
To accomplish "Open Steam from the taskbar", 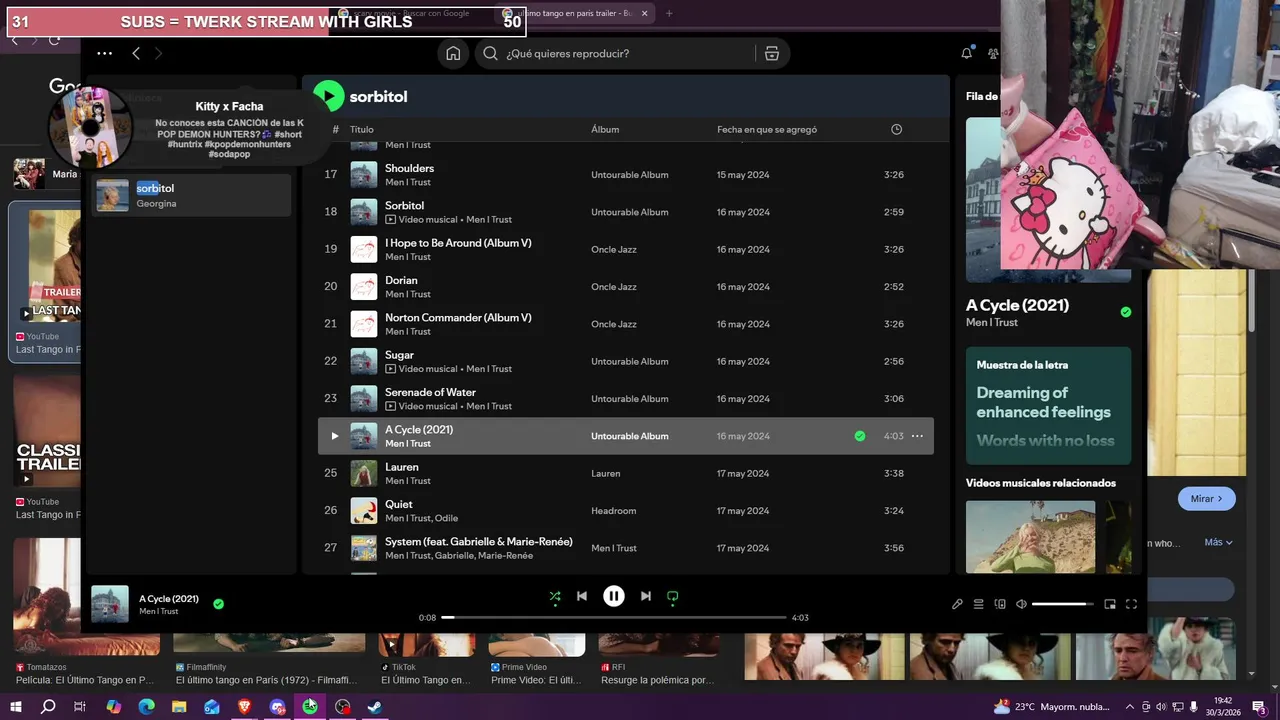I will tap(375, 706).
